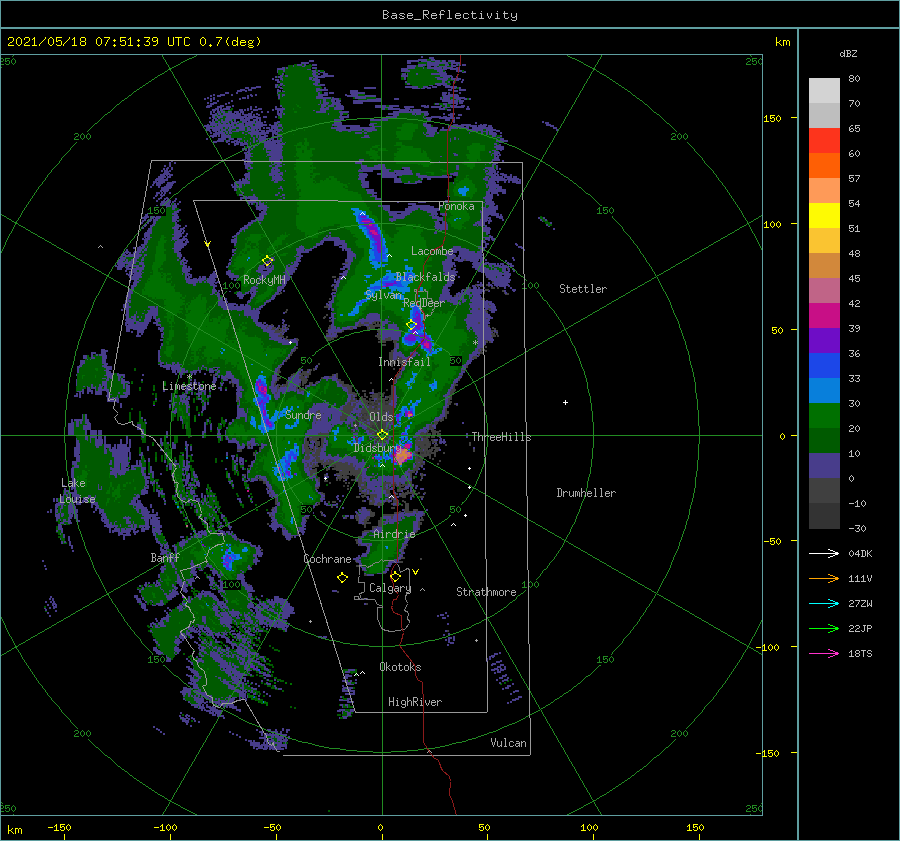Screen dimensions: 900x841
Task: Click the Sundre city label
Action: 303,414
